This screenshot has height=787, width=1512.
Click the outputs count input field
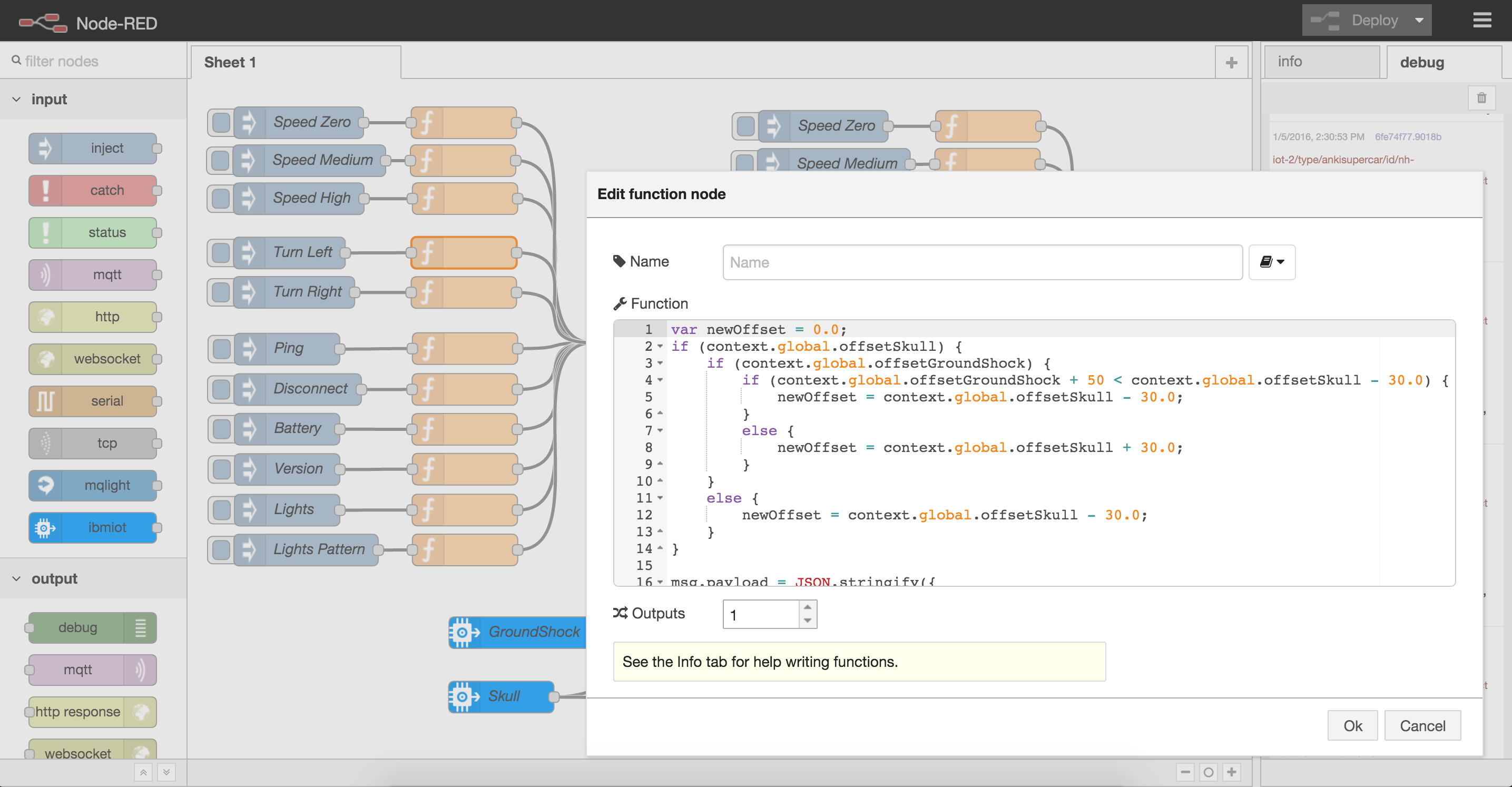(x=761, y=614)
